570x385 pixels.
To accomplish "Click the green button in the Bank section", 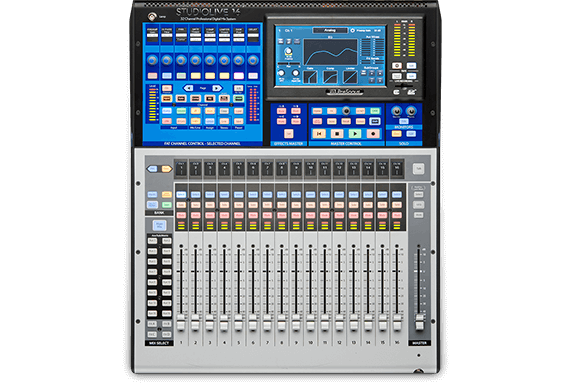I will pyautogui.click(x=166, y=205).
